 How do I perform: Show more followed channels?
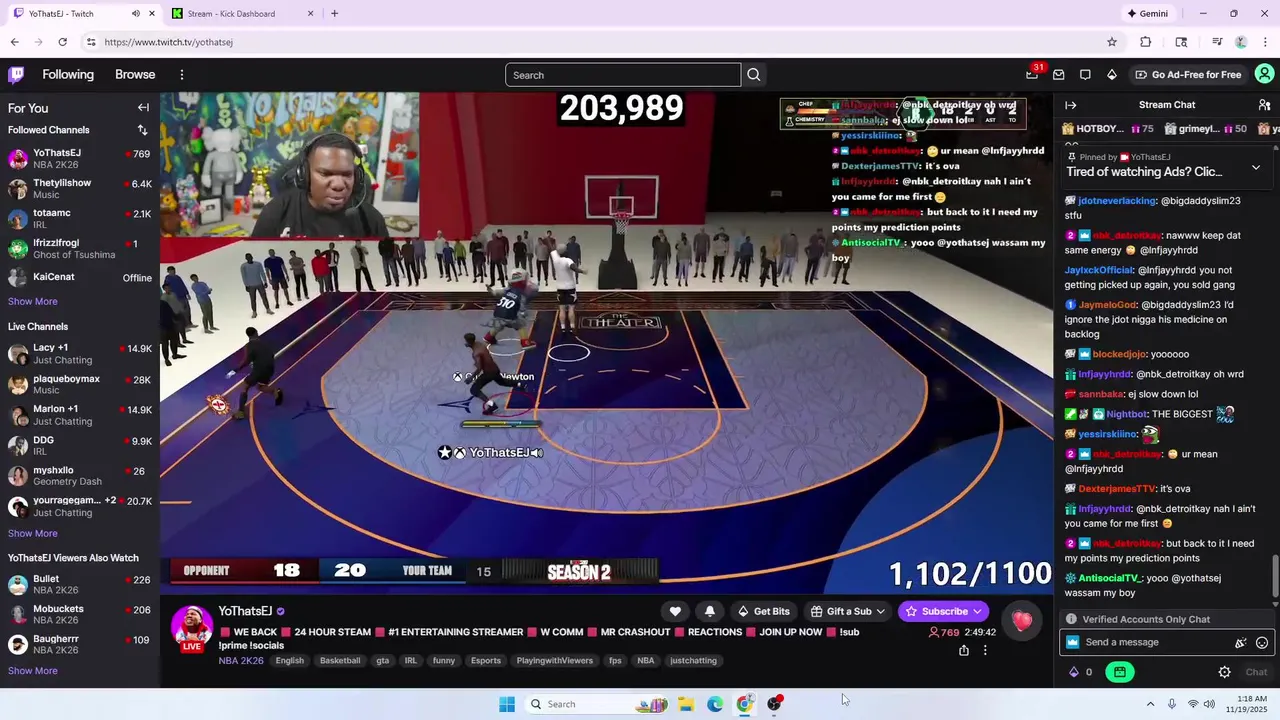point(33,301)
